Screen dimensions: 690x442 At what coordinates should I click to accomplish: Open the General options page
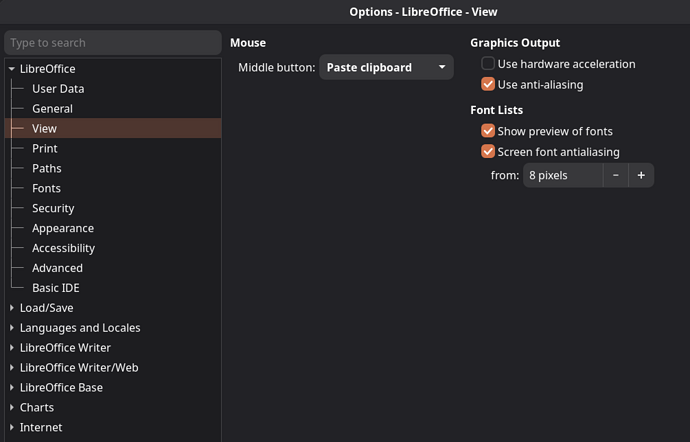click(52, 109)
